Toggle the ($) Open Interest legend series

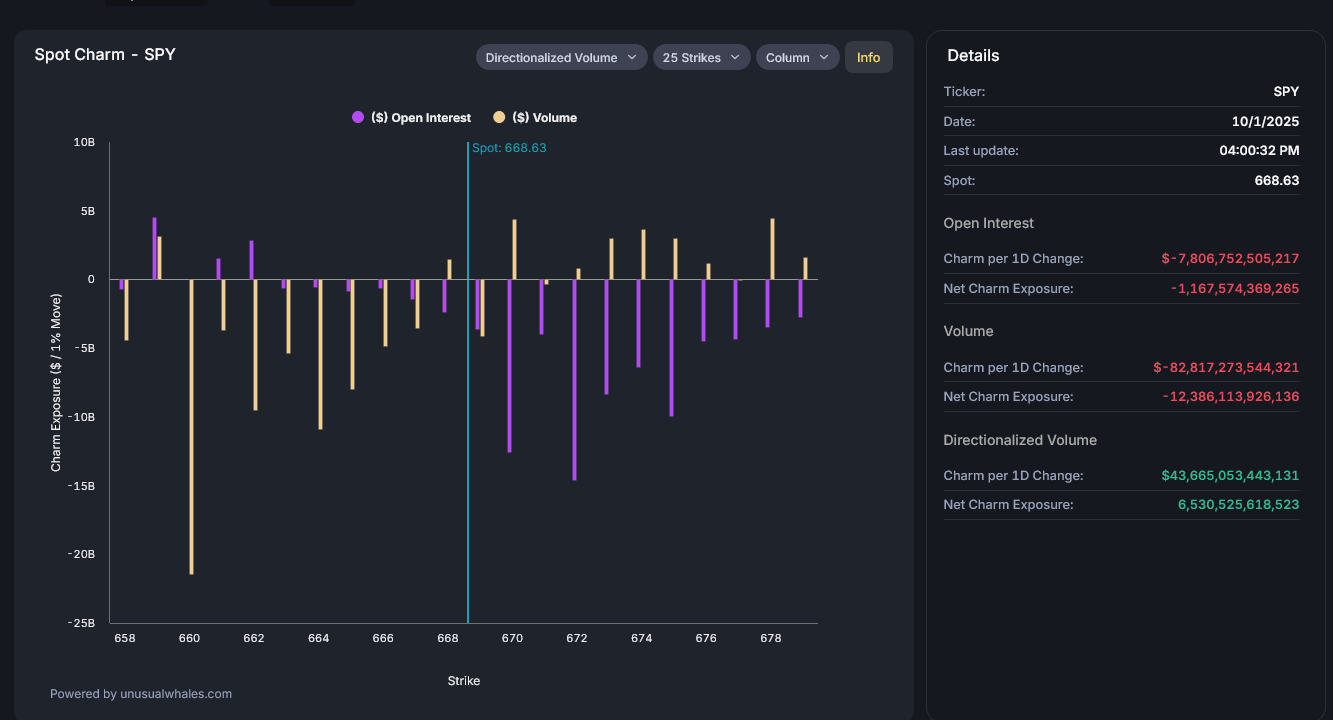[412, 118]
